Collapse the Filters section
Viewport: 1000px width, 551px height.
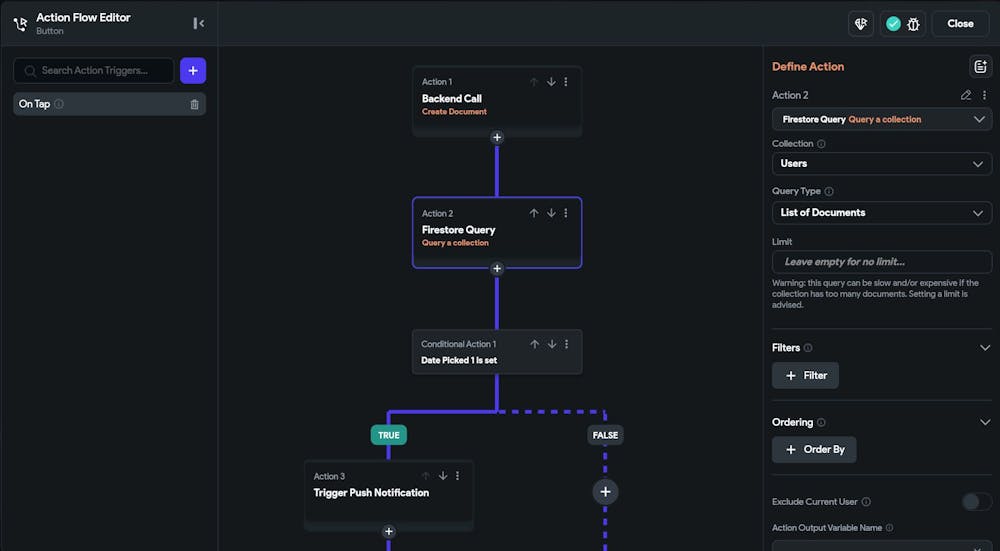point(985,348)
